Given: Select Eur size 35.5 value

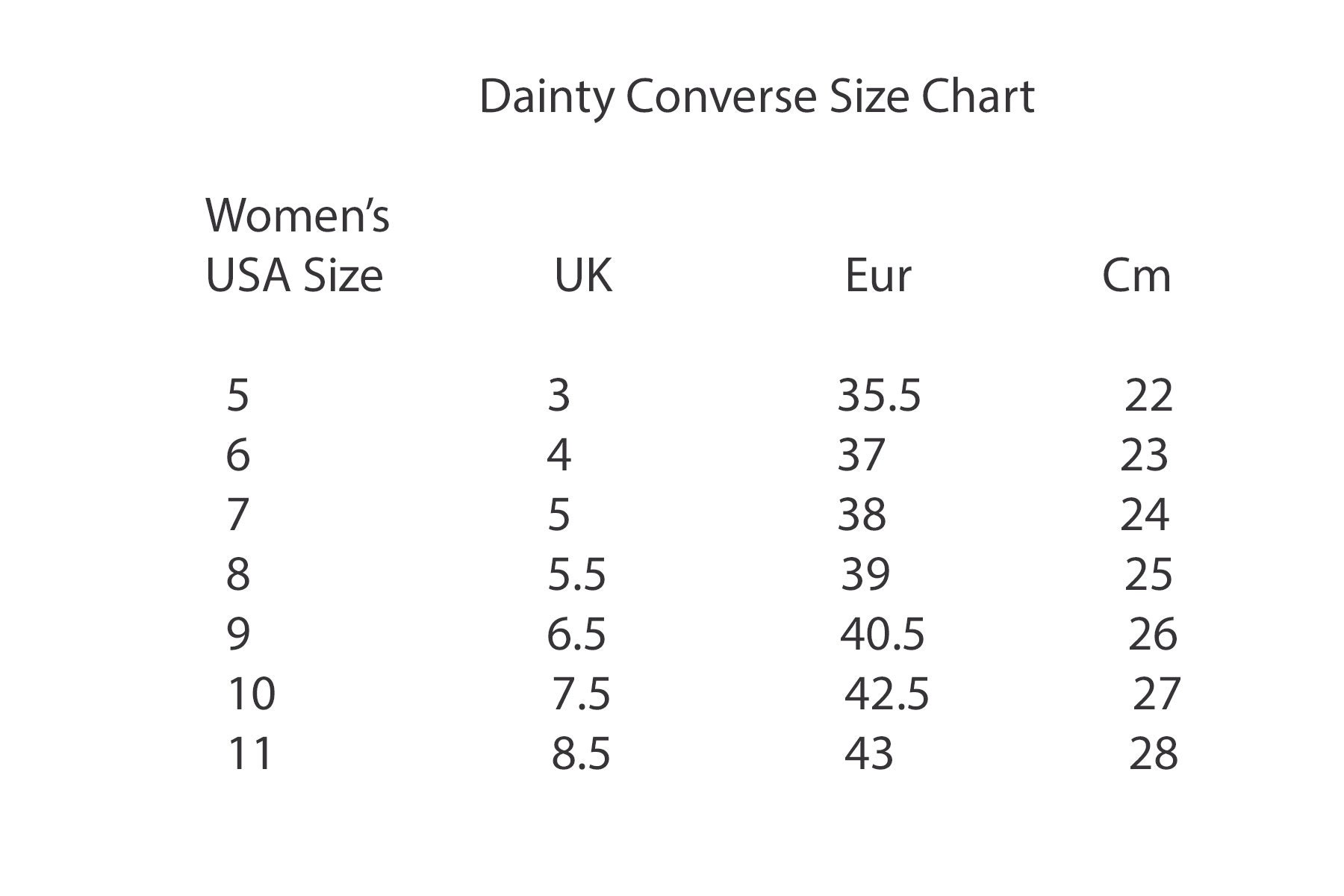Looking at the screenshot, I should 879,395.
